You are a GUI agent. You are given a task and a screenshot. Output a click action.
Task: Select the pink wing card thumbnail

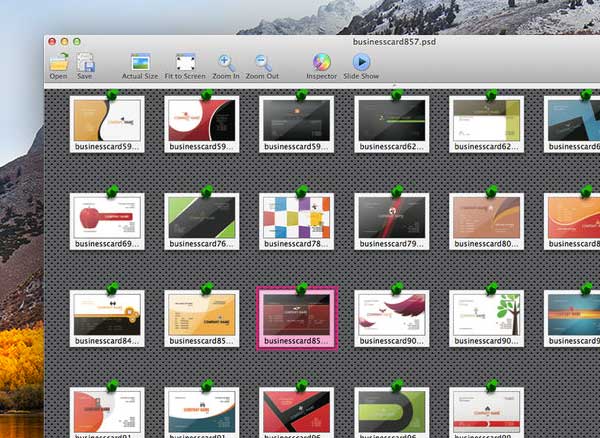click(x=392, y=318)
